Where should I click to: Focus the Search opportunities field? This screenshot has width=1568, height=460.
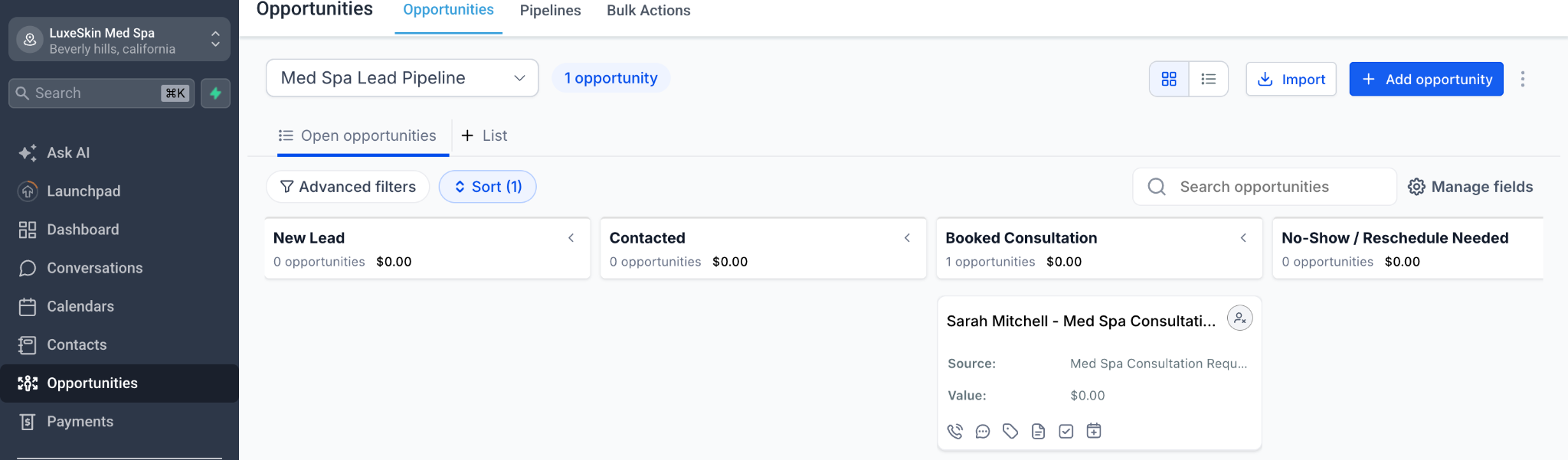1265,187
